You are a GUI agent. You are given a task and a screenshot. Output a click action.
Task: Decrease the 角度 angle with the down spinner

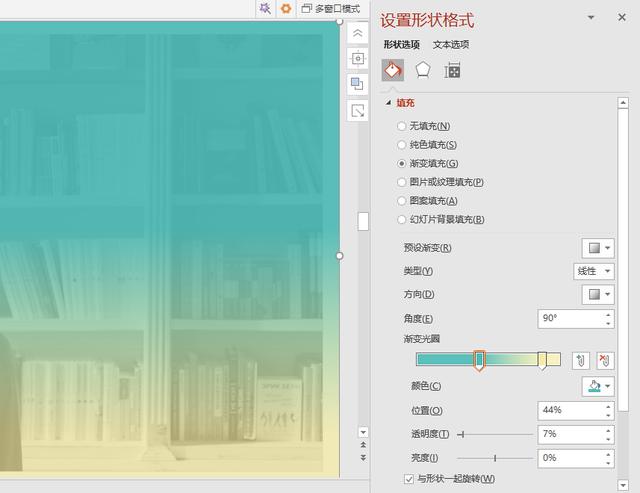pos(608,324)
